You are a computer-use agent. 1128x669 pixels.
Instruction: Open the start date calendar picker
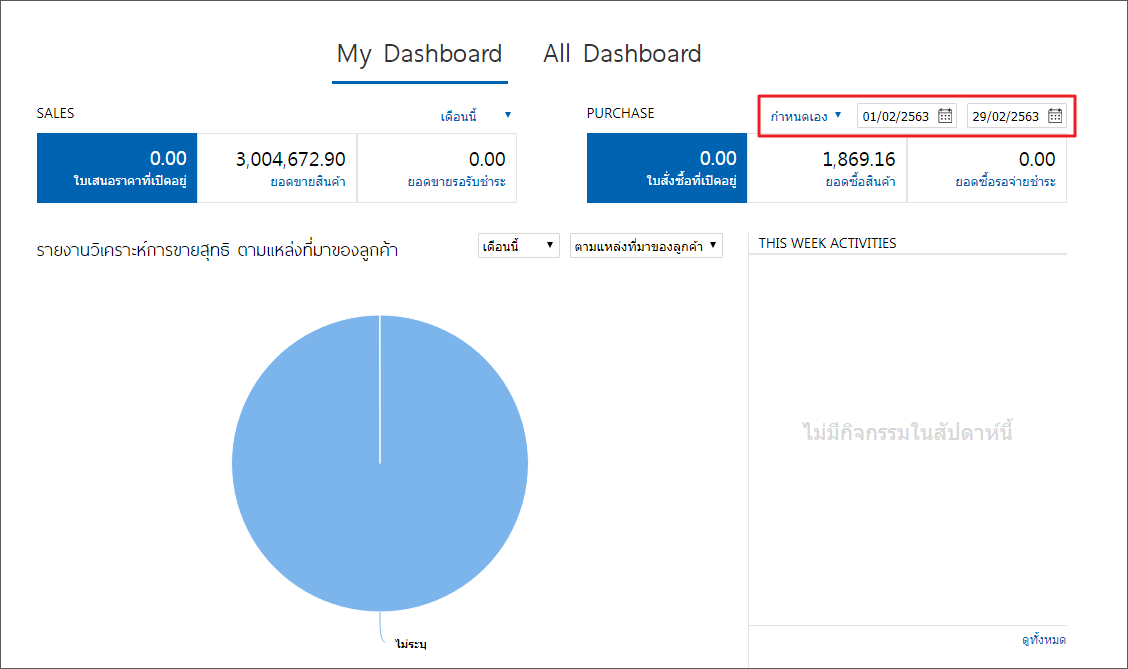945,116
